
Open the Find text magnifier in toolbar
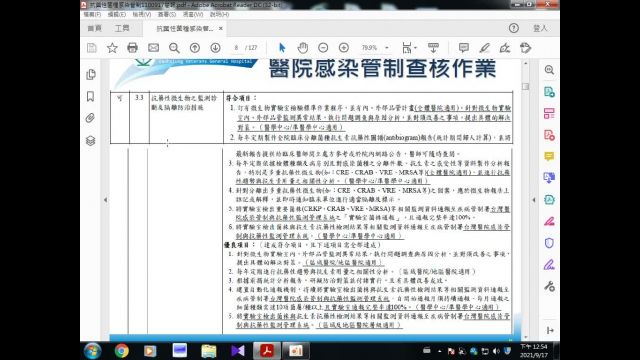click(174, 48)
